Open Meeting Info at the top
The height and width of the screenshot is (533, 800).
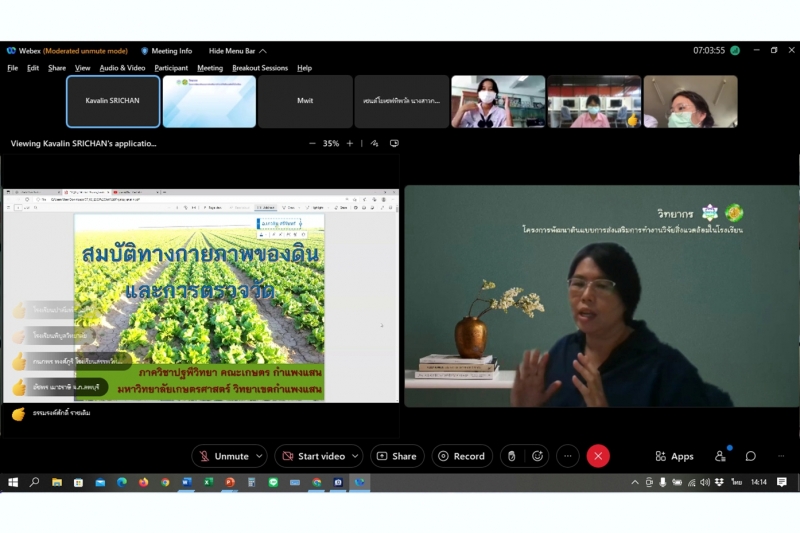(x=166, y=51)
